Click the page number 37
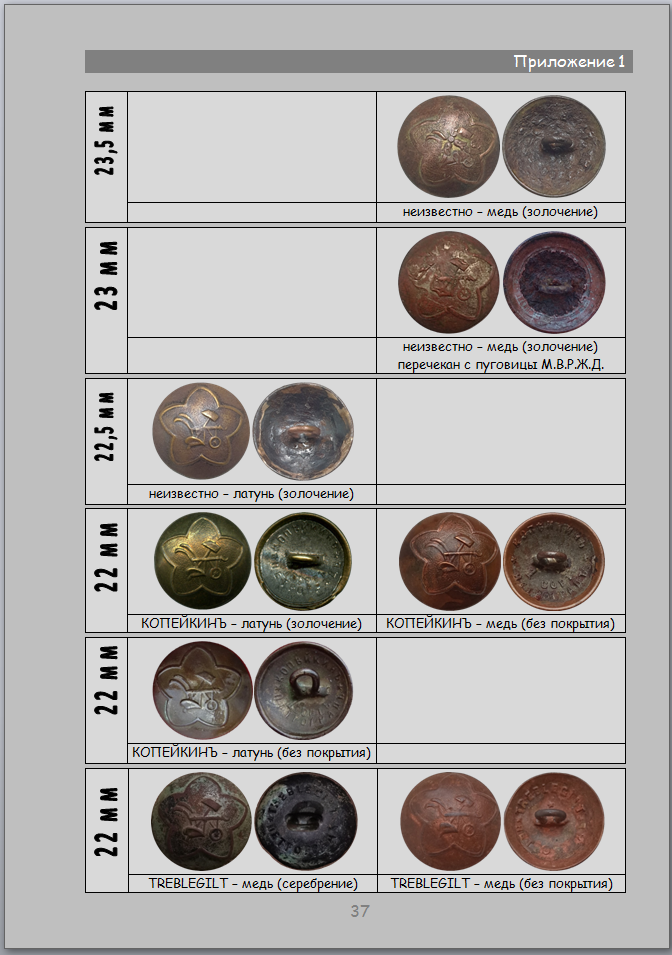 pyautogui.click(x=360, y=910)
